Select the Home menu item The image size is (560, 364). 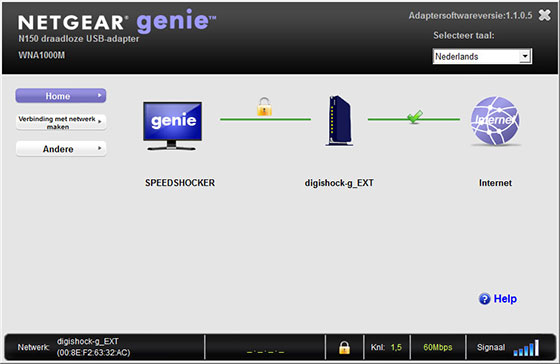tap(61, 96)
